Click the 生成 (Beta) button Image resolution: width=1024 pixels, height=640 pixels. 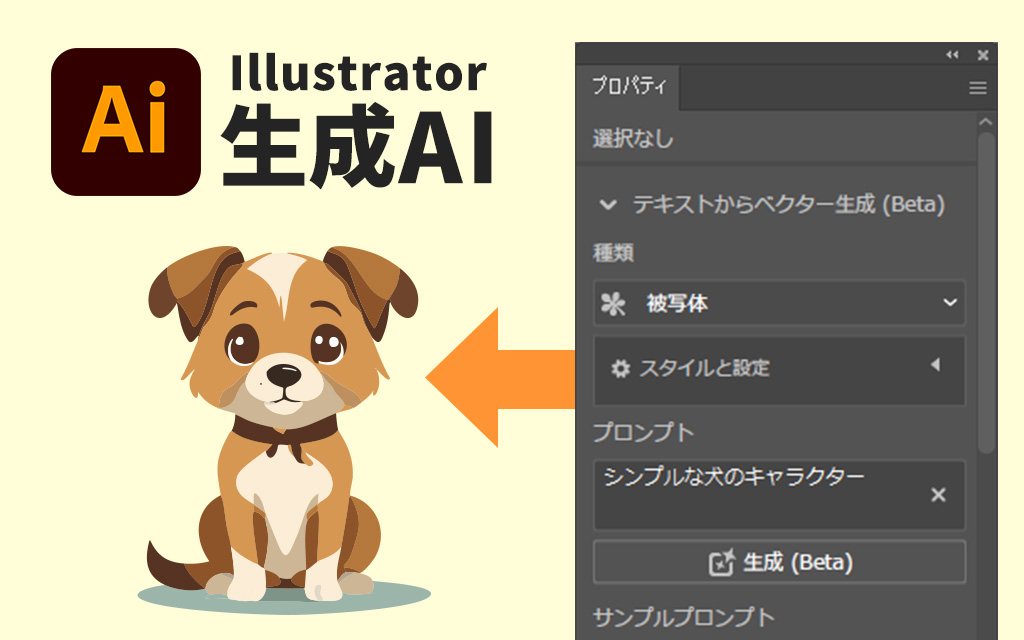[779, 562]
